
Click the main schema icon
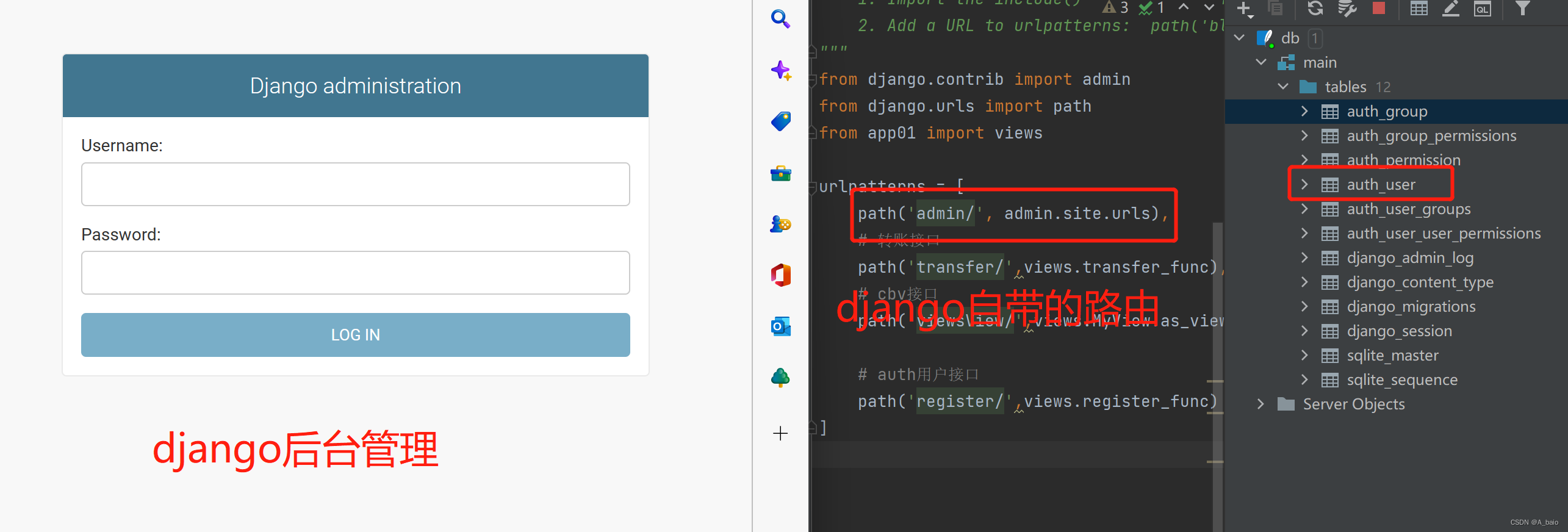pyautogui.click(x=1287, y=62)
